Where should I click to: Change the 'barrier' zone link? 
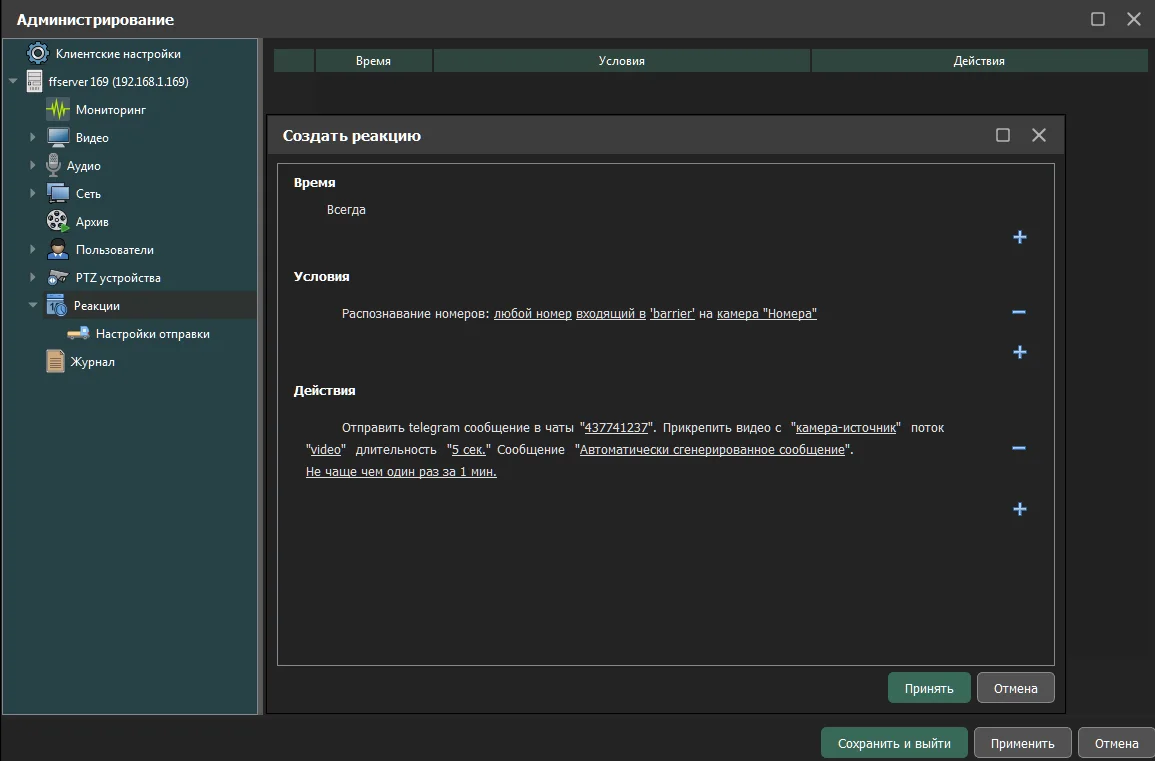pyautogui.click(x=672, y=314)
